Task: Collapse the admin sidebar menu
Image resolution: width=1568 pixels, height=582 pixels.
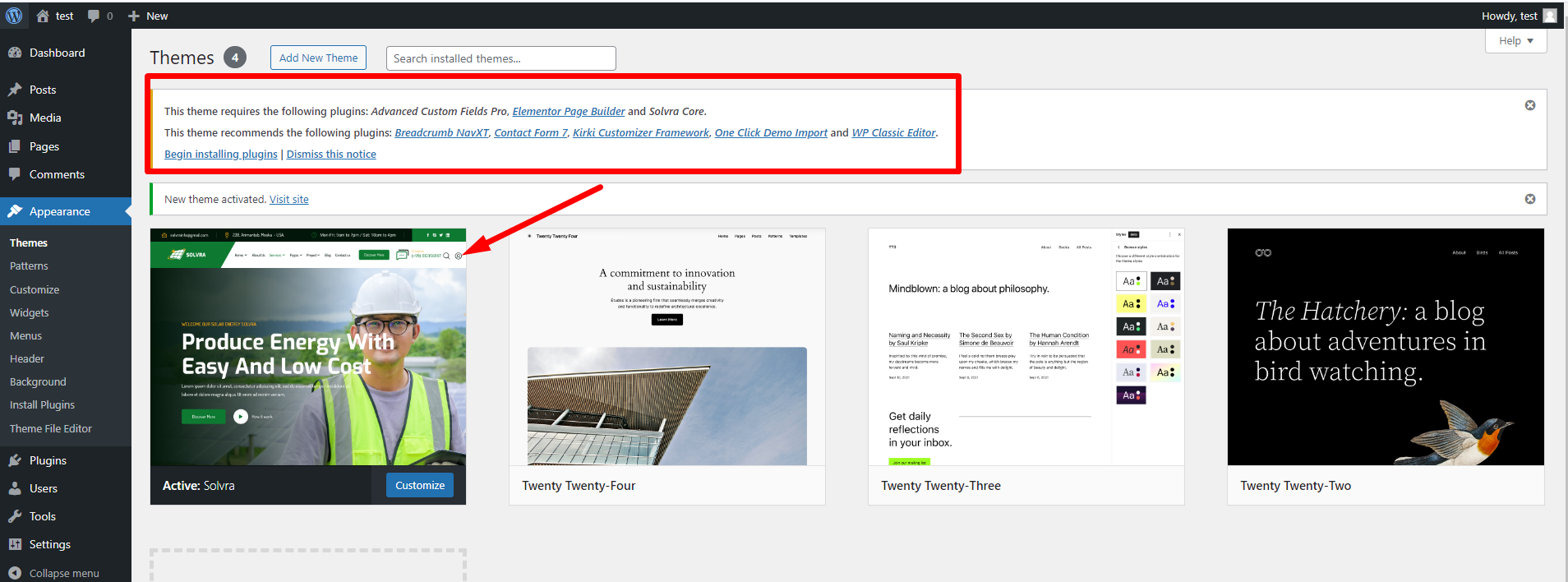Action: (x=54, y=573)
